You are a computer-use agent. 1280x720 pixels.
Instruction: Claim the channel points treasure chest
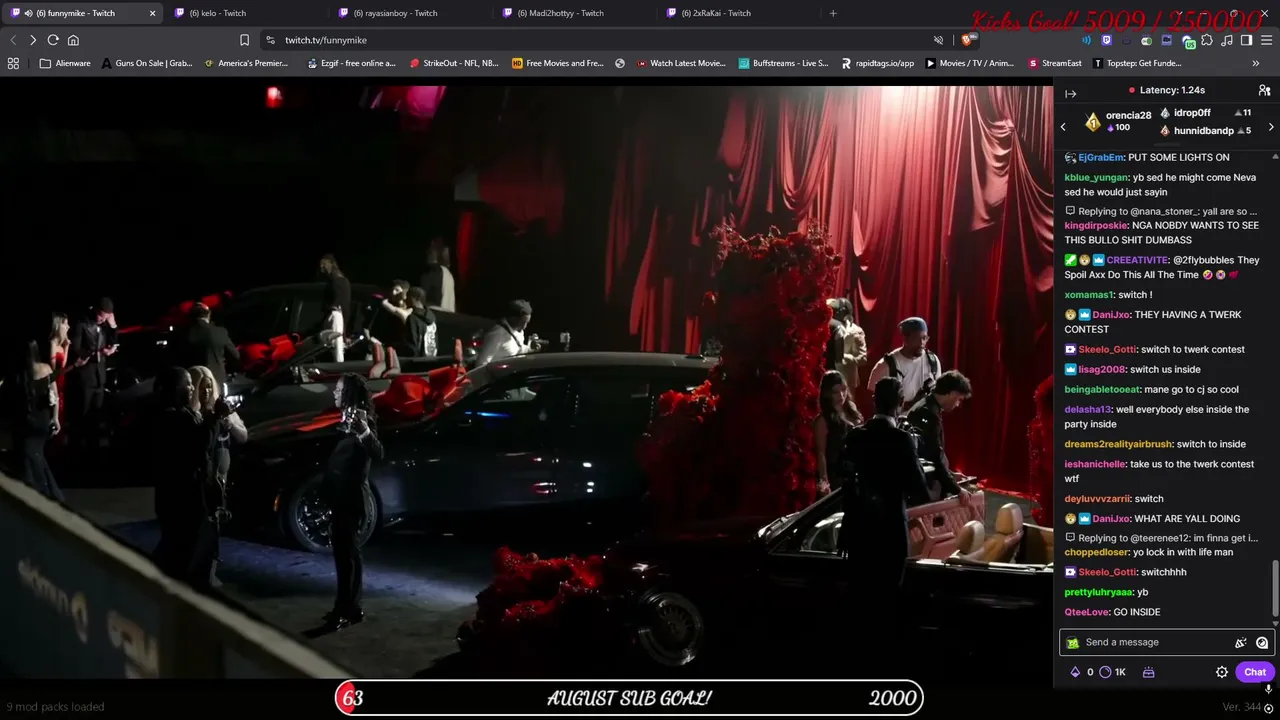[1148, 672]
